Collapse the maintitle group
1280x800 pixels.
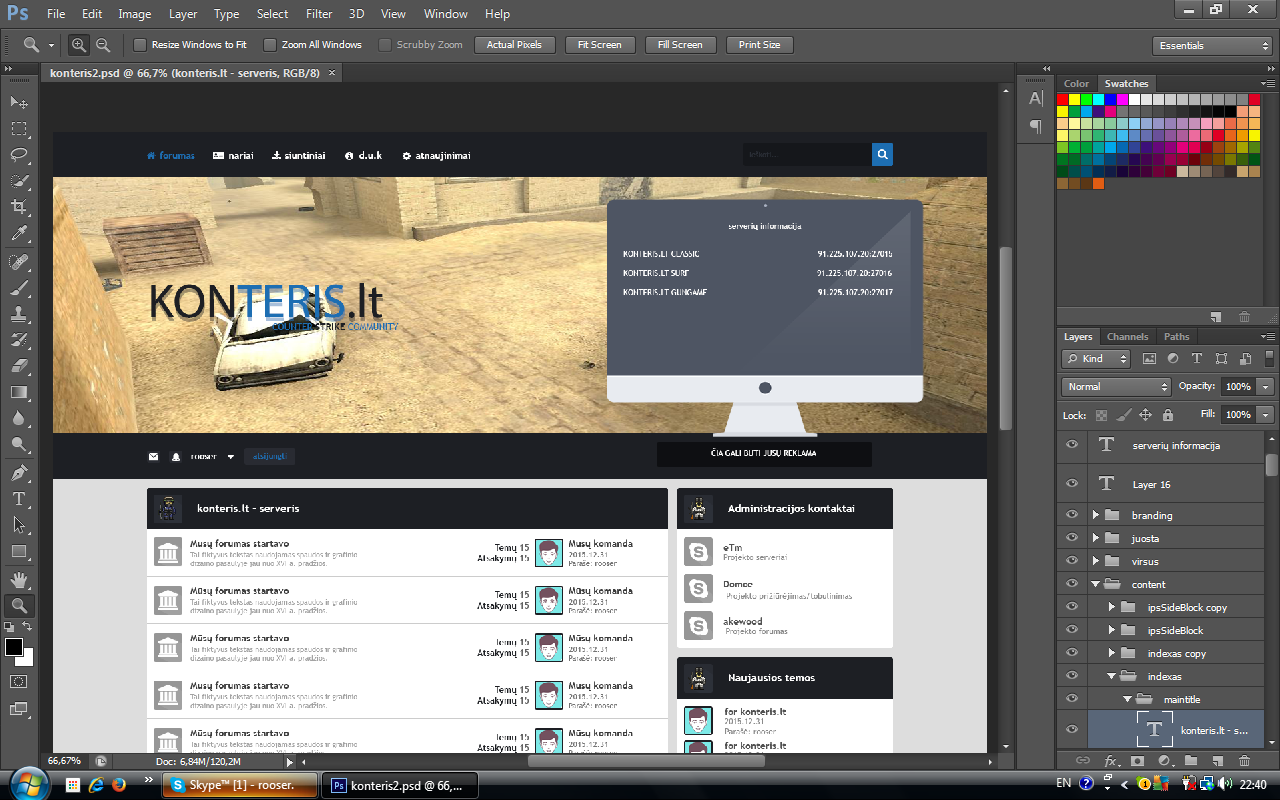pyautogui.click(x=1127, y=699)
